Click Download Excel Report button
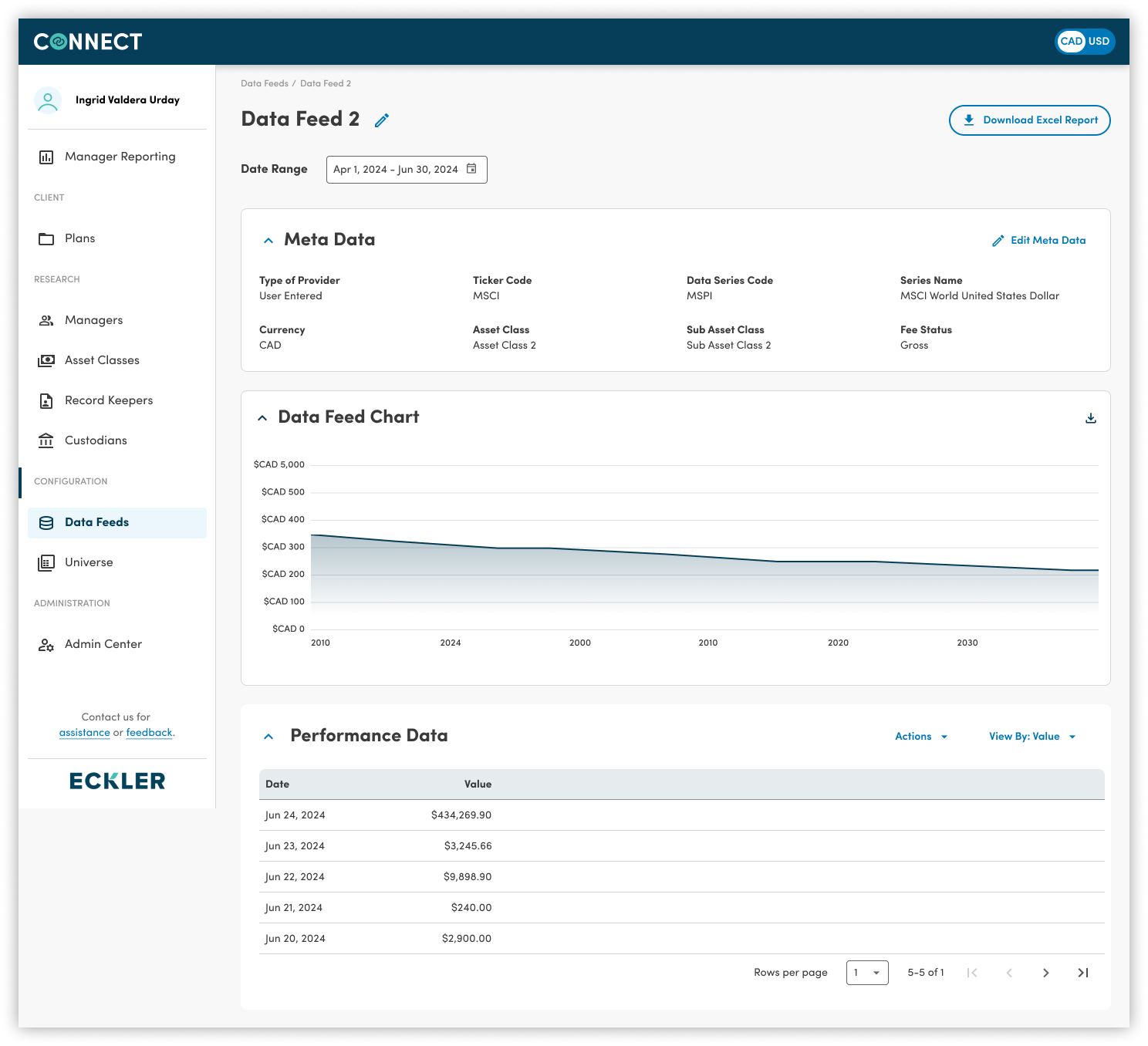The image size is (1148, 1046). [x=1029, y=120]
